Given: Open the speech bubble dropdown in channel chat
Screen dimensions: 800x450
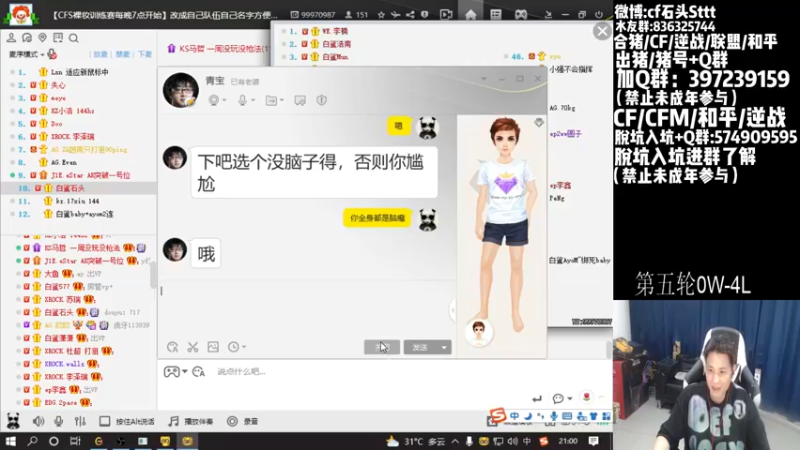Looking at the screenshot, I should 562,398.
